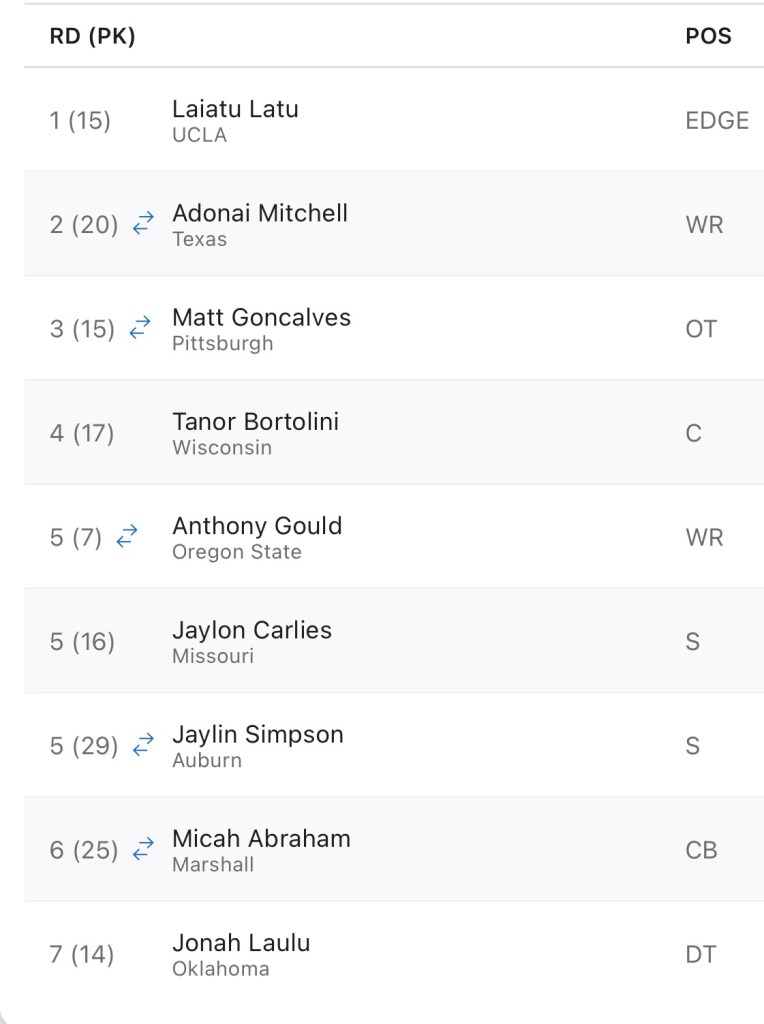Click trade icon beside Matt Goncalves pick
Viewport: 764px width, 1024px height.
tap(141, 328)
